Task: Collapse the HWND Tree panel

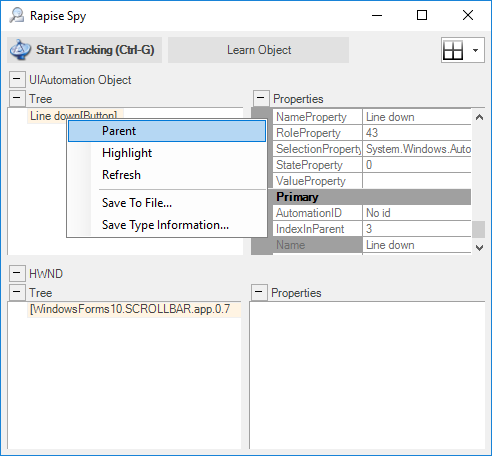Action: (17, 292)
